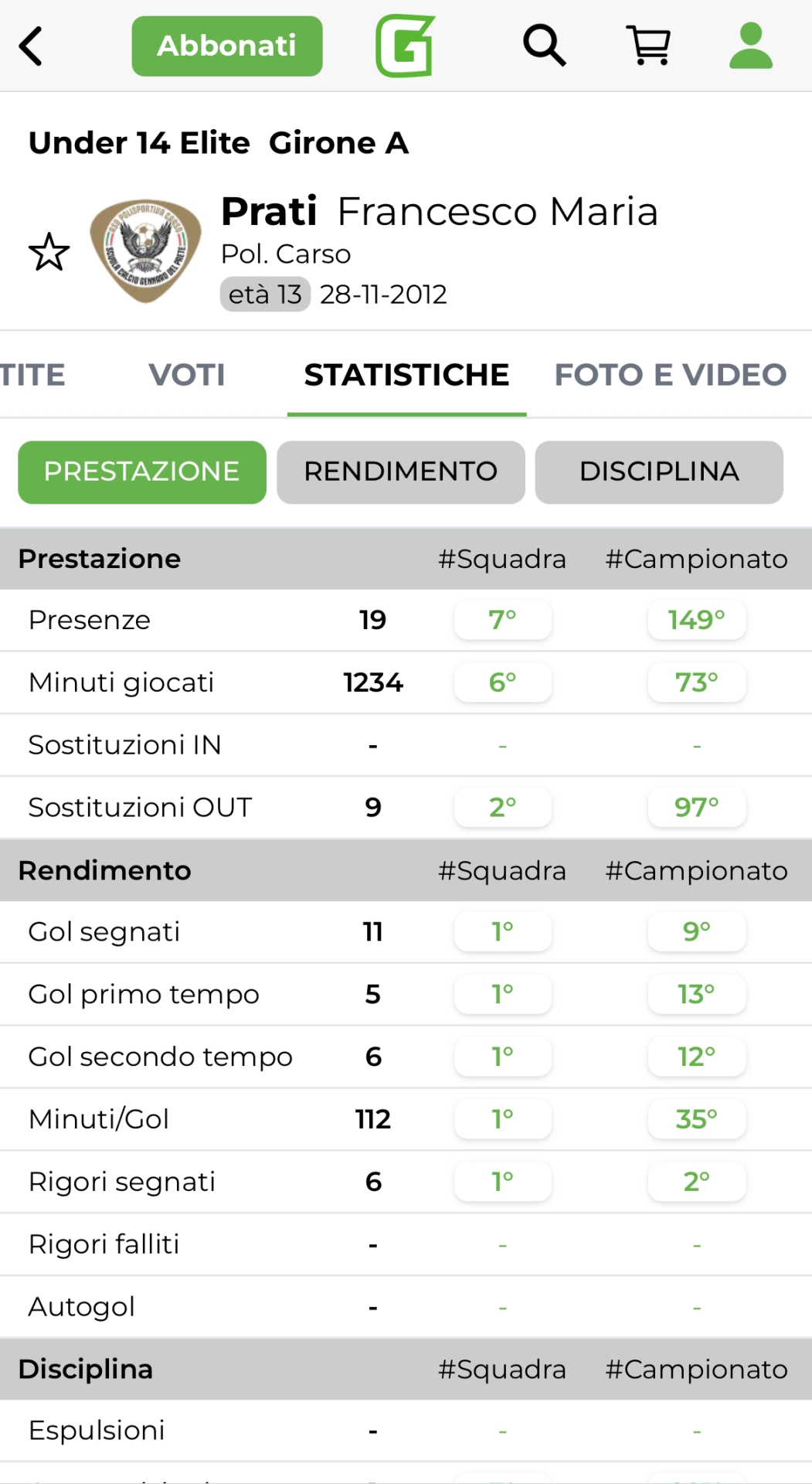This screenshot has height=1484, width=812.
Task: Select the STATISTICHE tab
Action: (x=406, y=375)
